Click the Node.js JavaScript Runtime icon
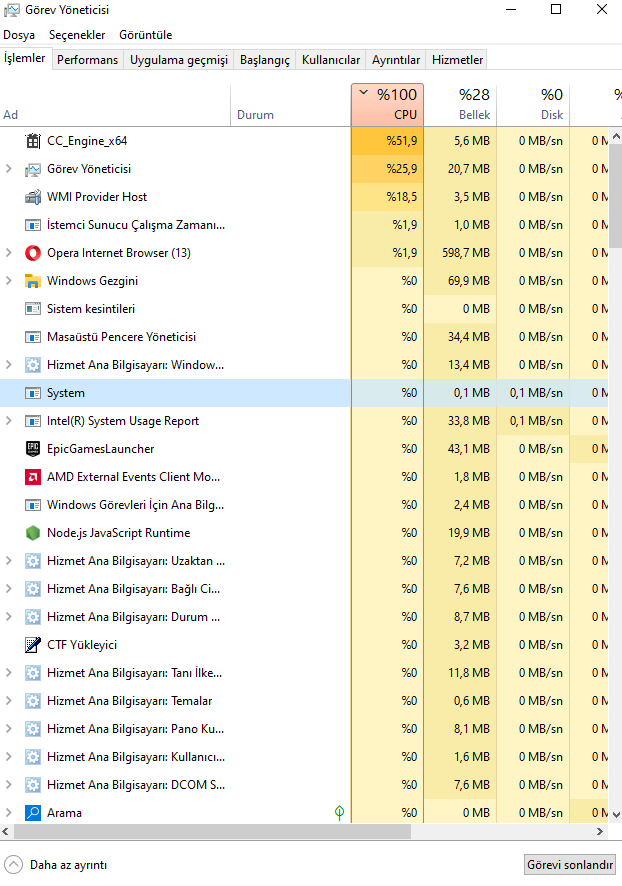Viewport: 622px width, 886px height. tap(33, 533)
